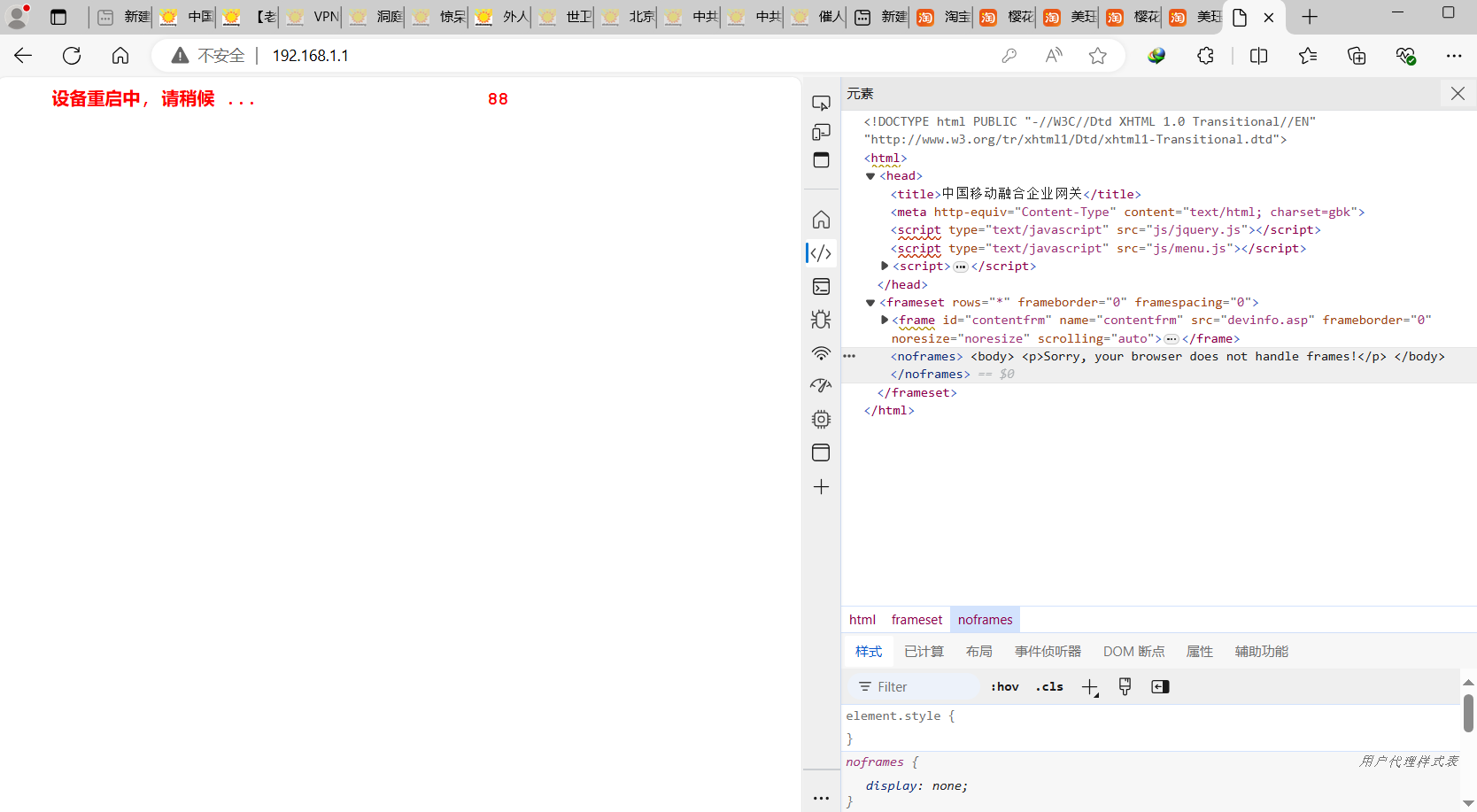
Task: Click 不安全 security warning indicator
Action: point(208,56)
